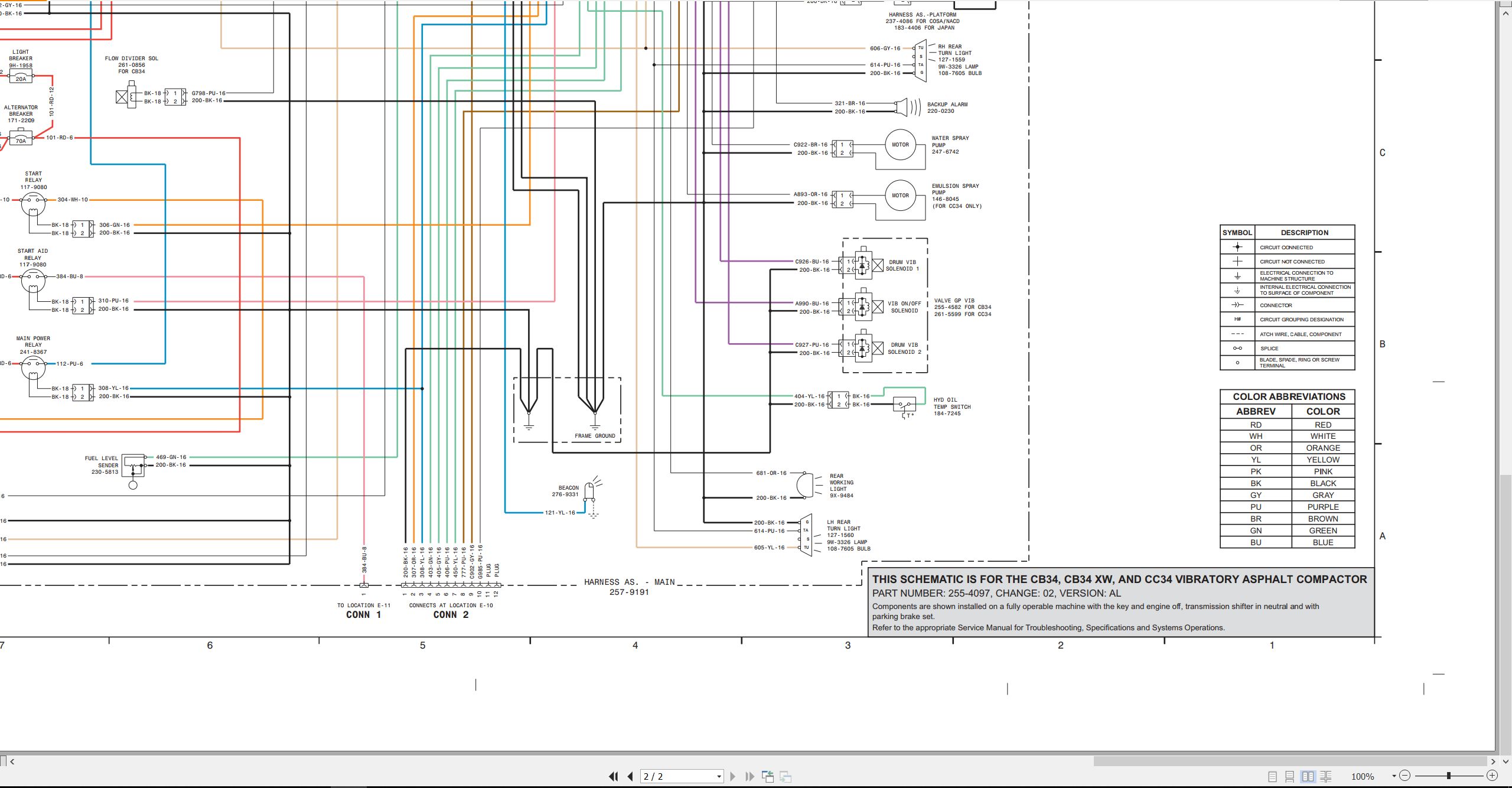Click the DRUM VIB SOLENOID 2 label

(x=904, y=348)
